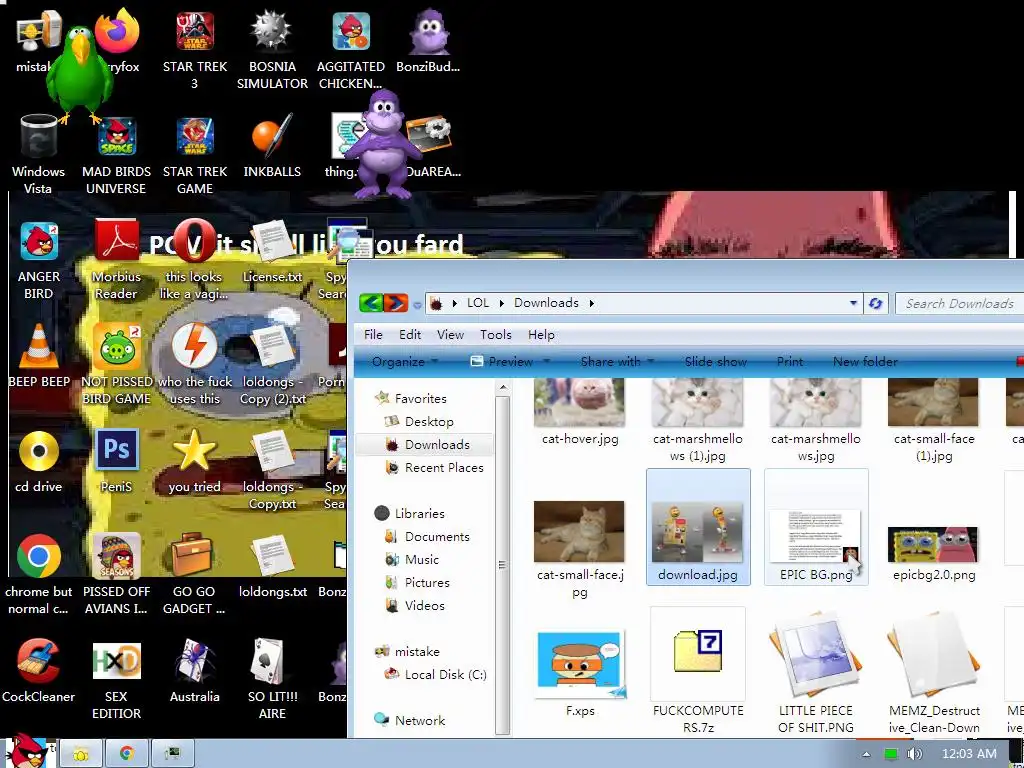Click the Search Downloads field
Image resolution: width=1024 pixels, height=768 pixels.
pos(959,304)
